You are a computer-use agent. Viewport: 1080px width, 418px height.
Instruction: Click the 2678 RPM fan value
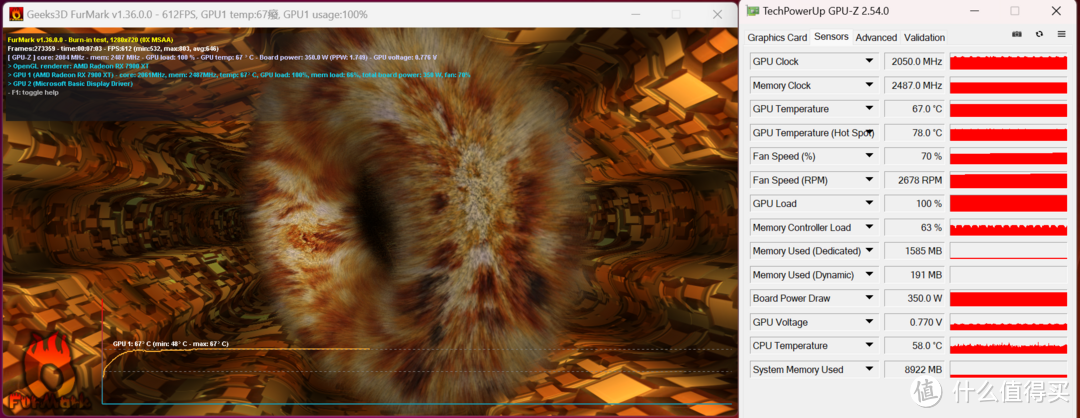914,180
